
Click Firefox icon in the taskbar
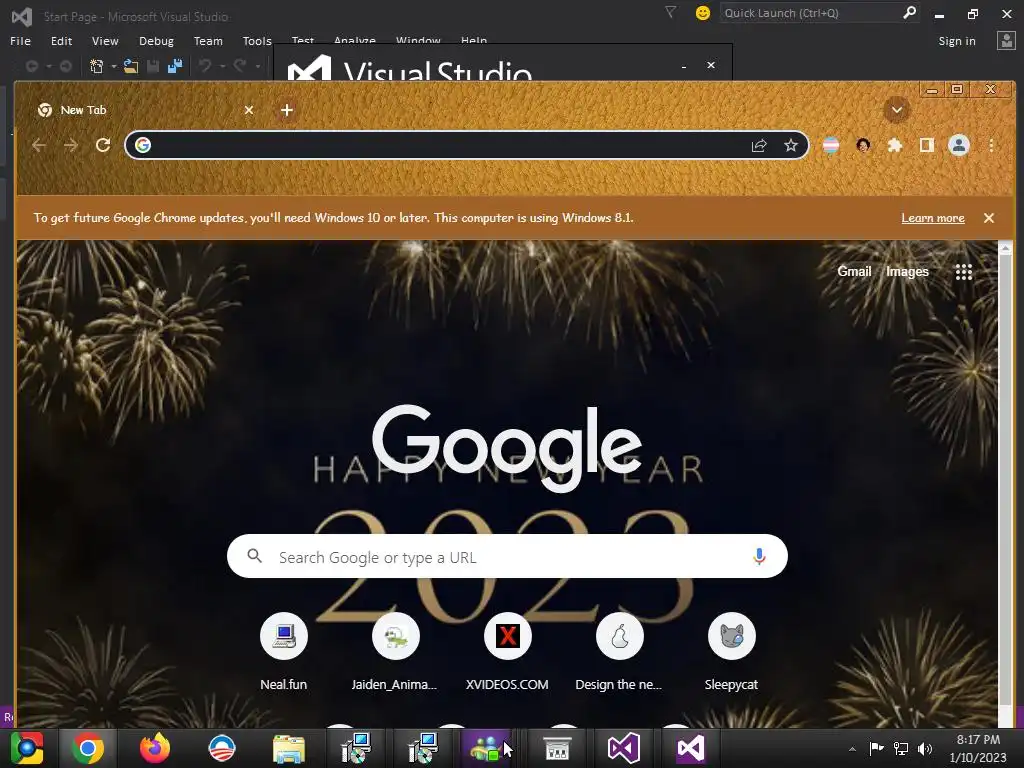coord(155,748)
